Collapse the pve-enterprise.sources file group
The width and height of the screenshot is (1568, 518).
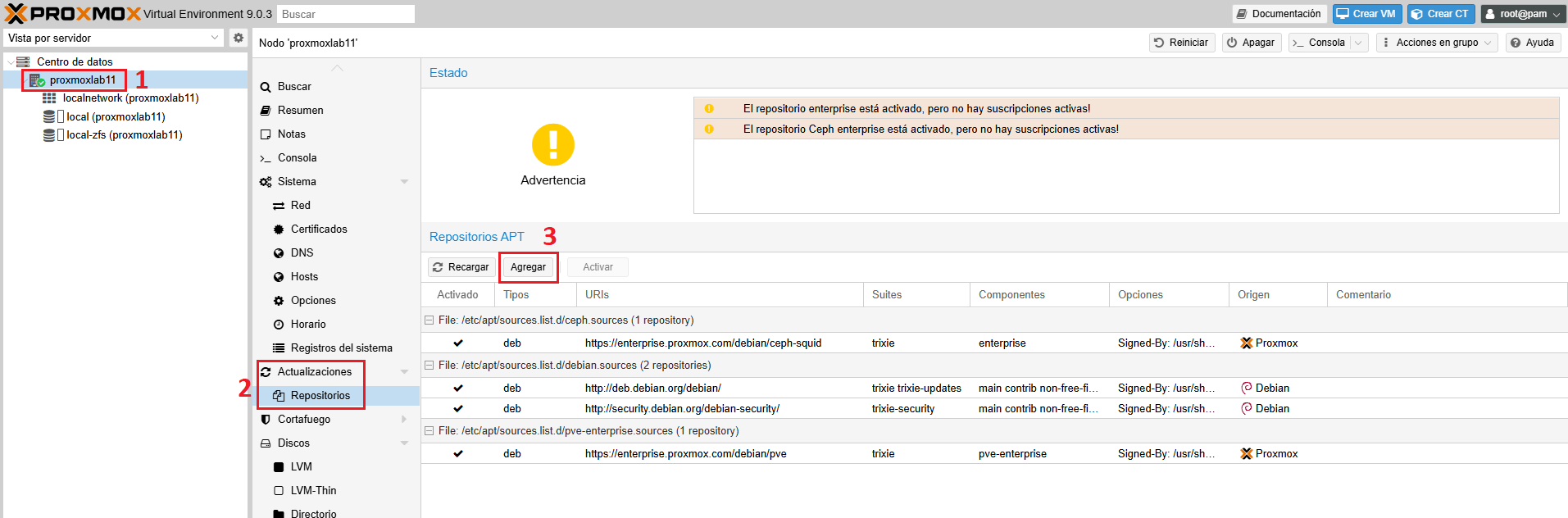pyautogui.click(x=429, y=431)
